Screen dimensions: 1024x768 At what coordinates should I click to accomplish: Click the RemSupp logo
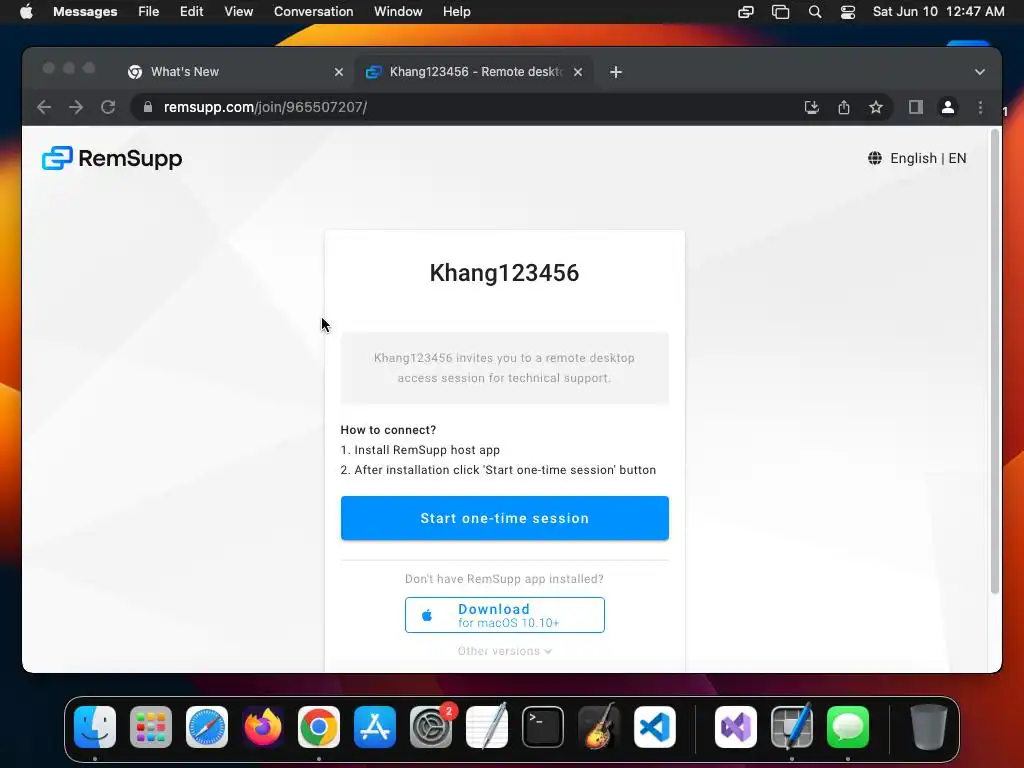112,158
